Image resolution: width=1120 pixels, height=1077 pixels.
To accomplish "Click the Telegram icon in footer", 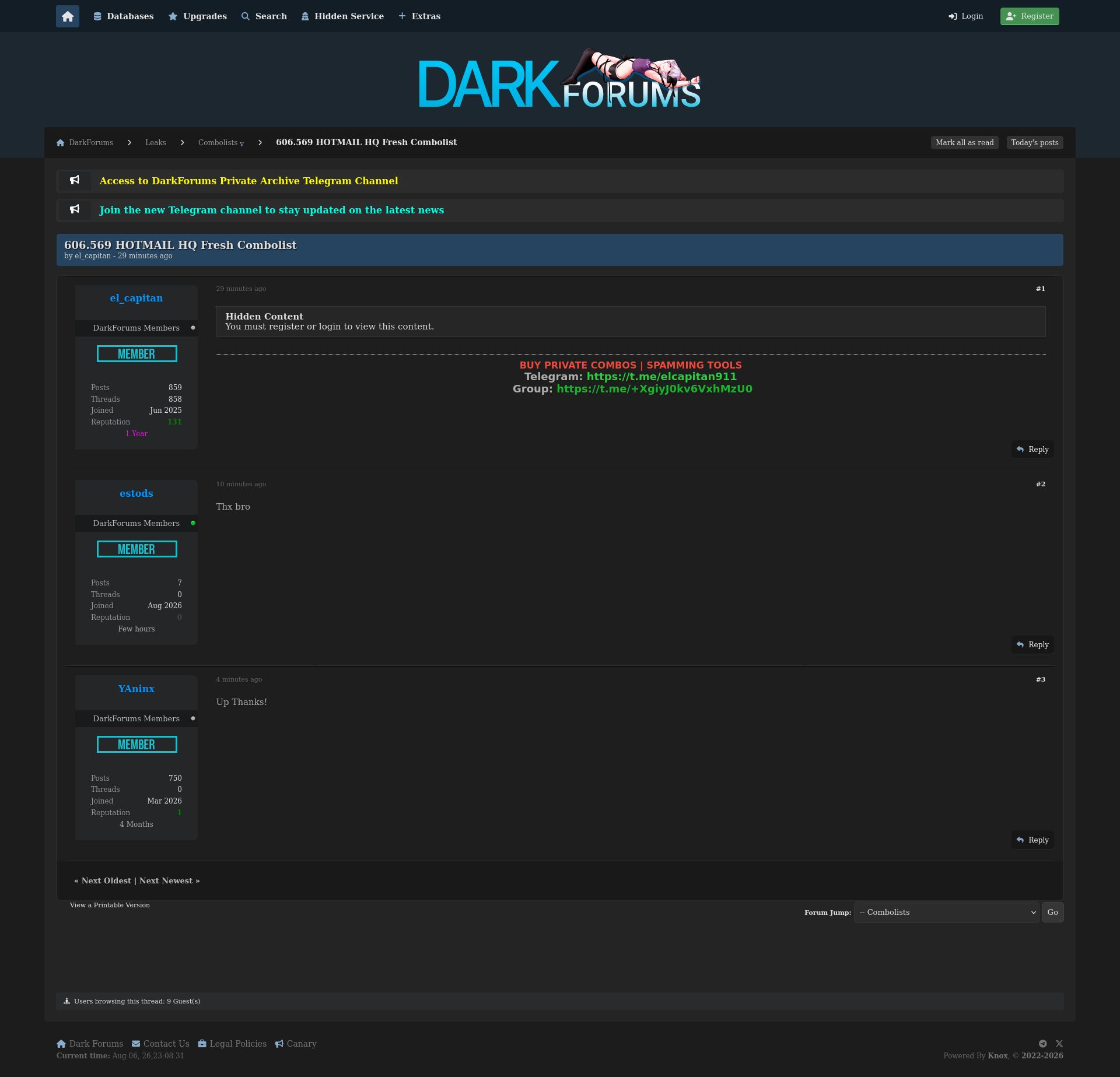I will (x=1043, y=1044).
